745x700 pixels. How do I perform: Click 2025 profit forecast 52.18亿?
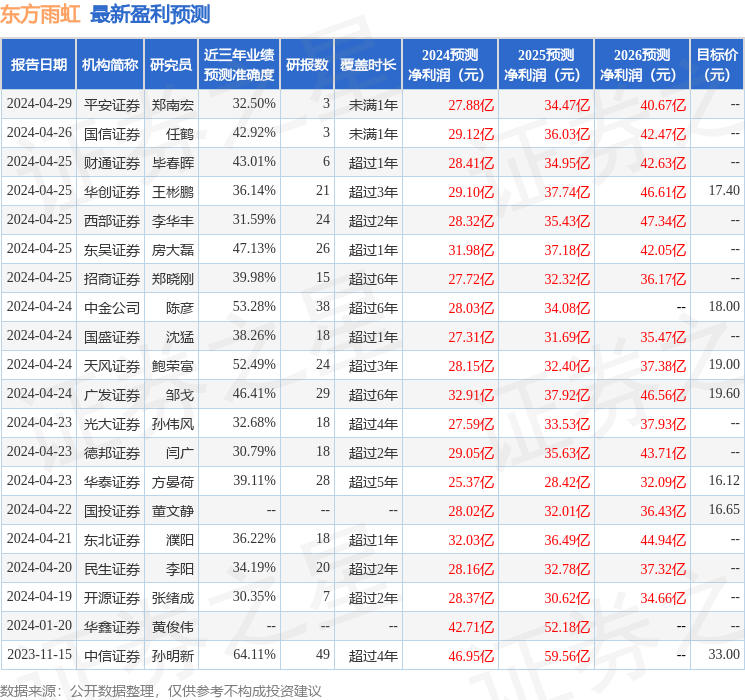point(567,627)
